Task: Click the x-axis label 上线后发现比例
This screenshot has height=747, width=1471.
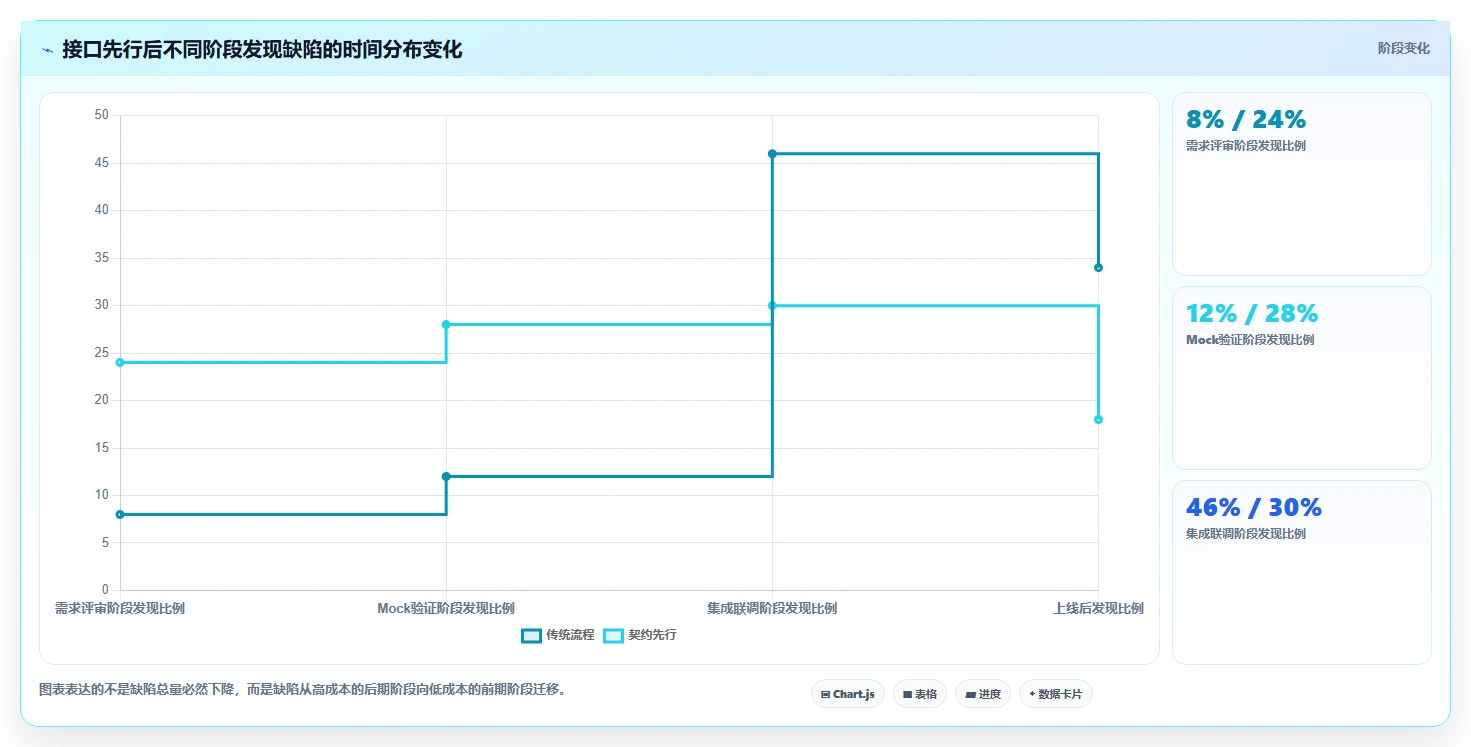Action: tap(1098, 608)
